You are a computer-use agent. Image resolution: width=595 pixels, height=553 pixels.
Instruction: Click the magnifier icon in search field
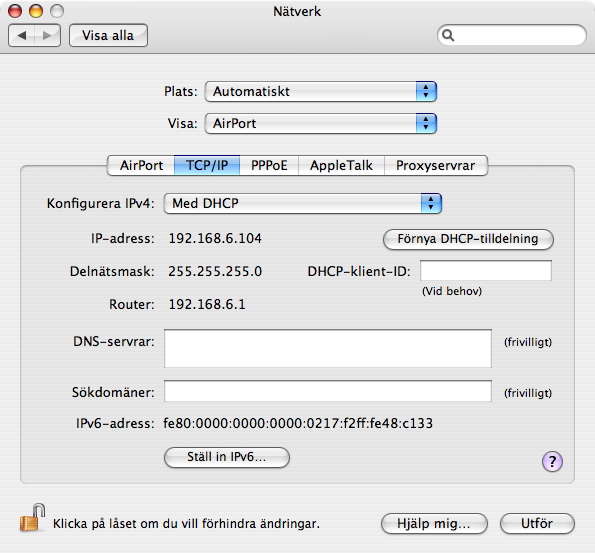[x=448, y=35]
